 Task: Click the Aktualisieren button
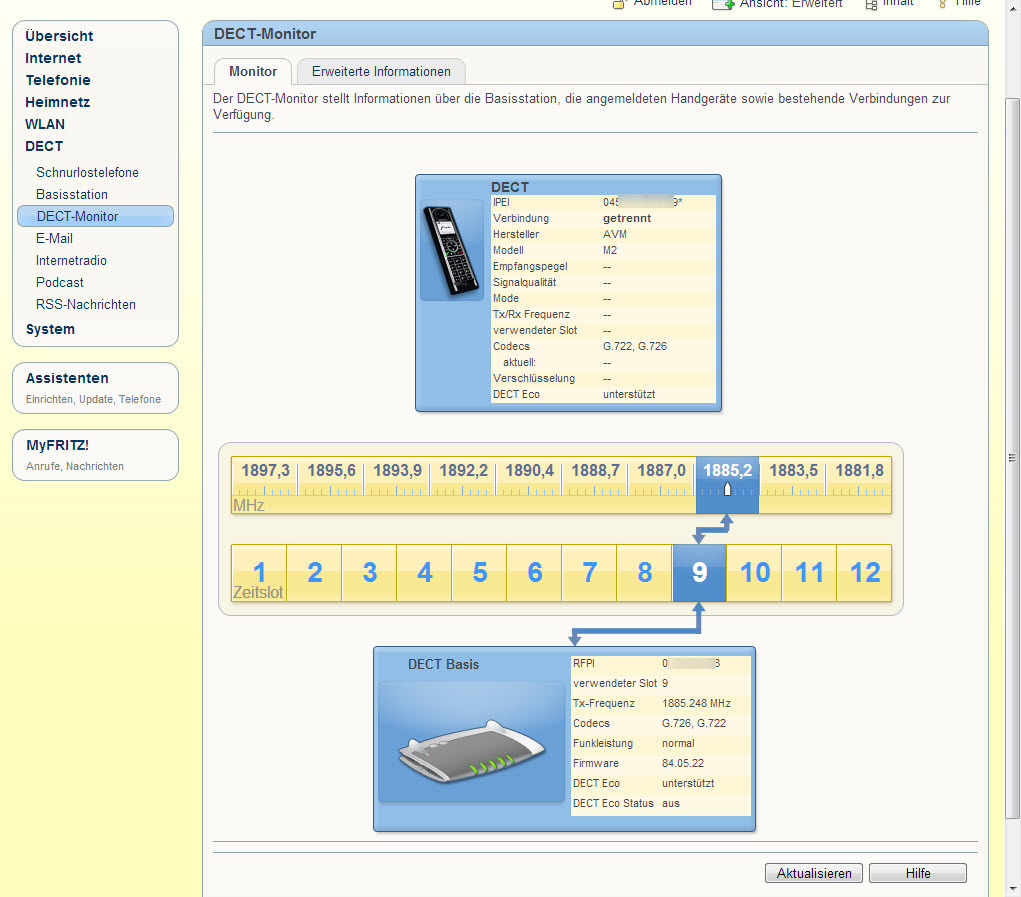(x=813, y=873)
